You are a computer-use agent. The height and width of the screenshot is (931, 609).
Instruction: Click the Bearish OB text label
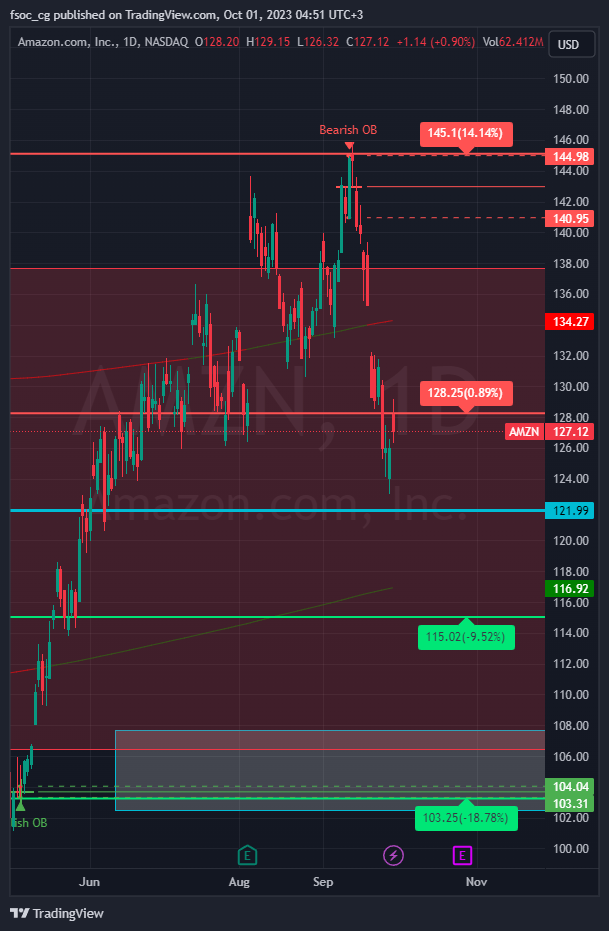click(348, 129)
